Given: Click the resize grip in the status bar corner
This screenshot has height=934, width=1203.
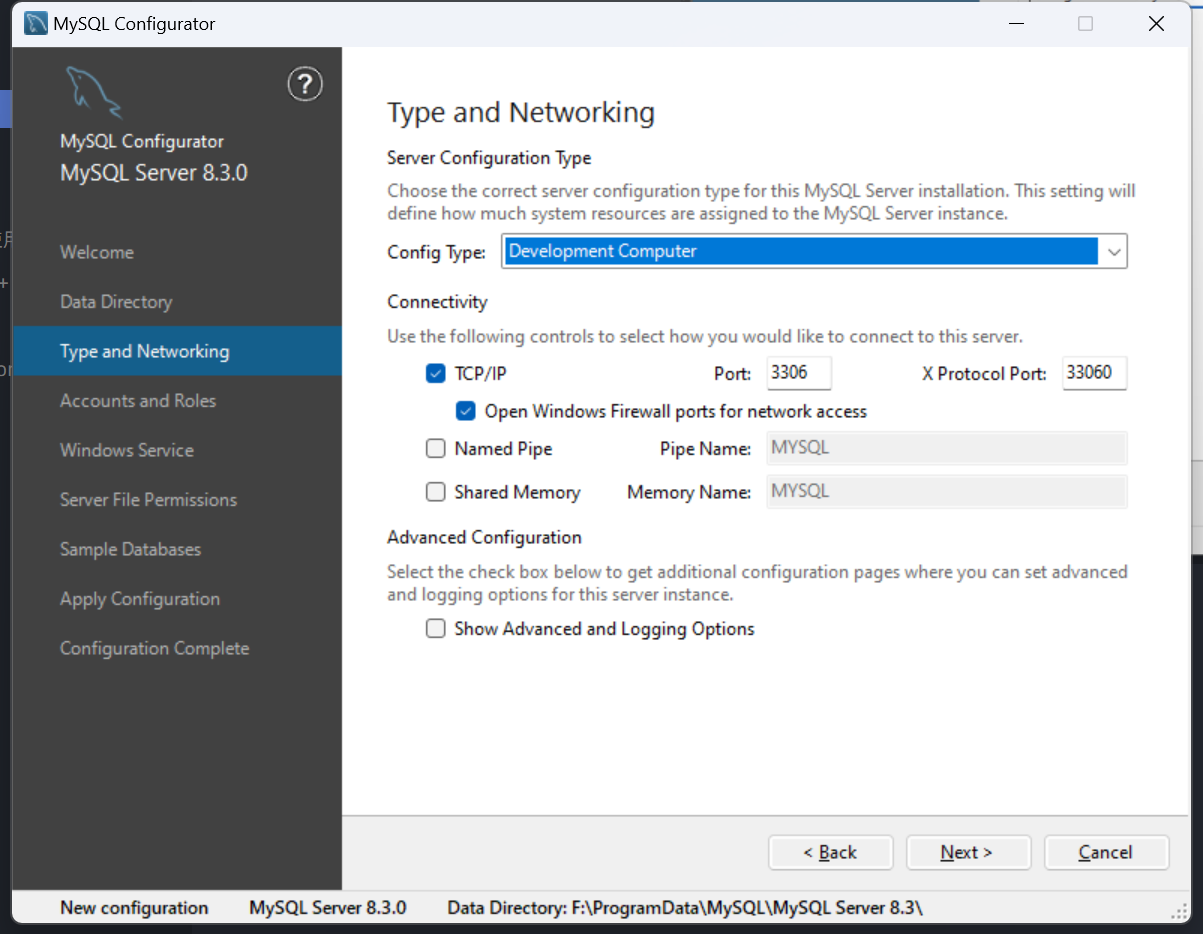Looking at the screenshot, I should (x=1179, y=911).
